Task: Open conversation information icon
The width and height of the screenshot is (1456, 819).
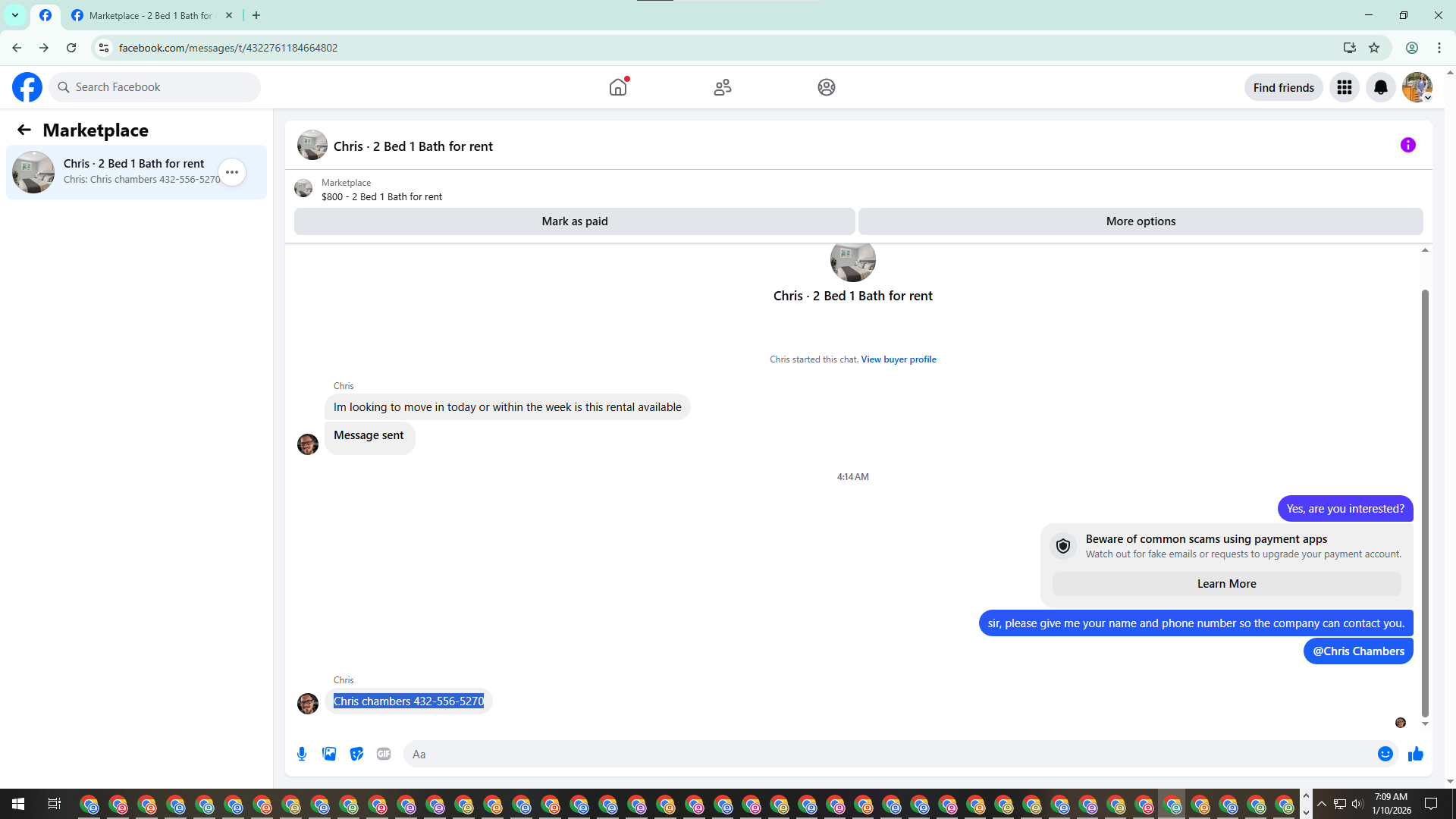Action: (x=1407, y=145)
